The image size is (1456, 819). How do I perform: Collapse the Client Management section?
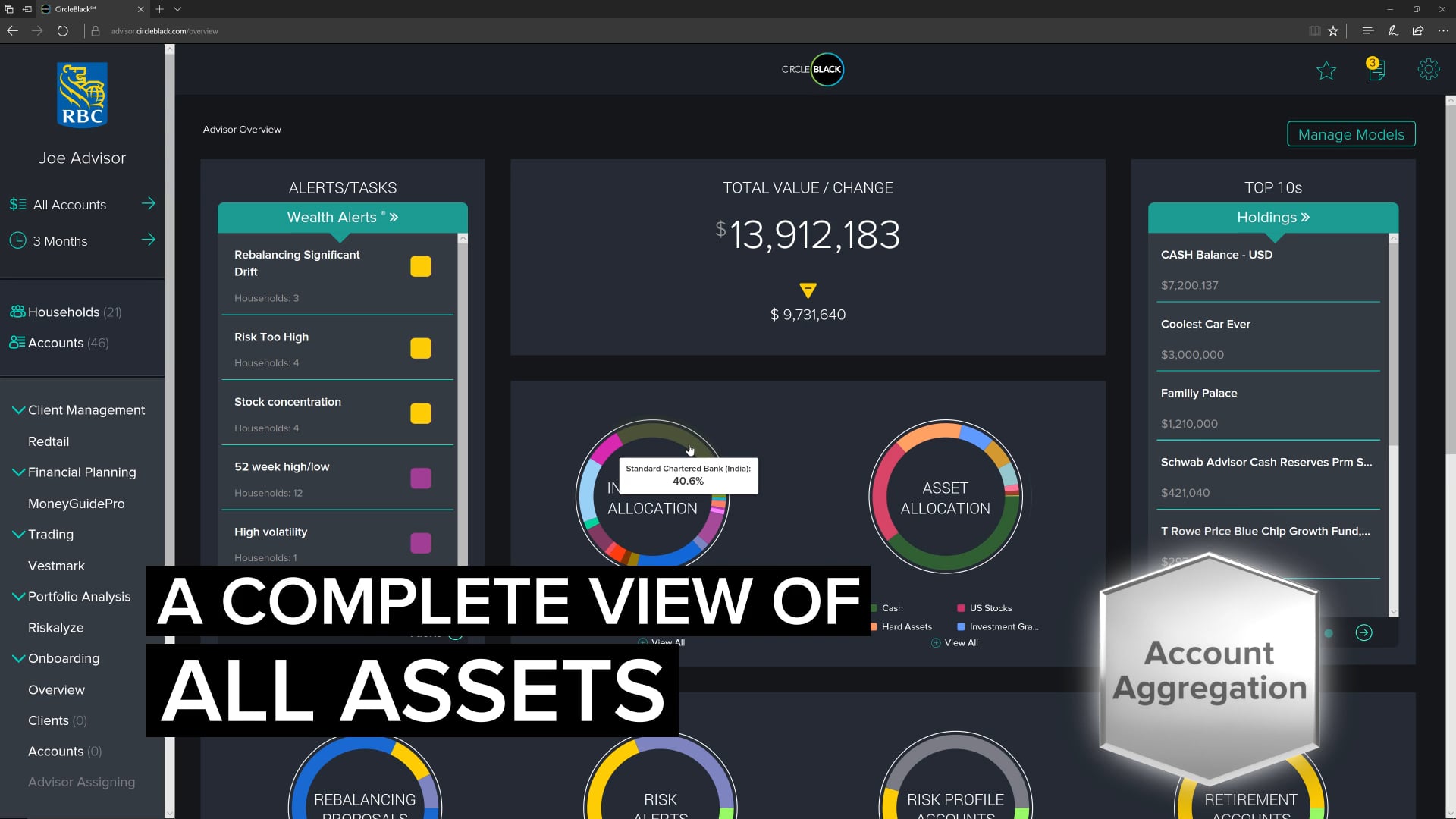(x=19, y=409)
